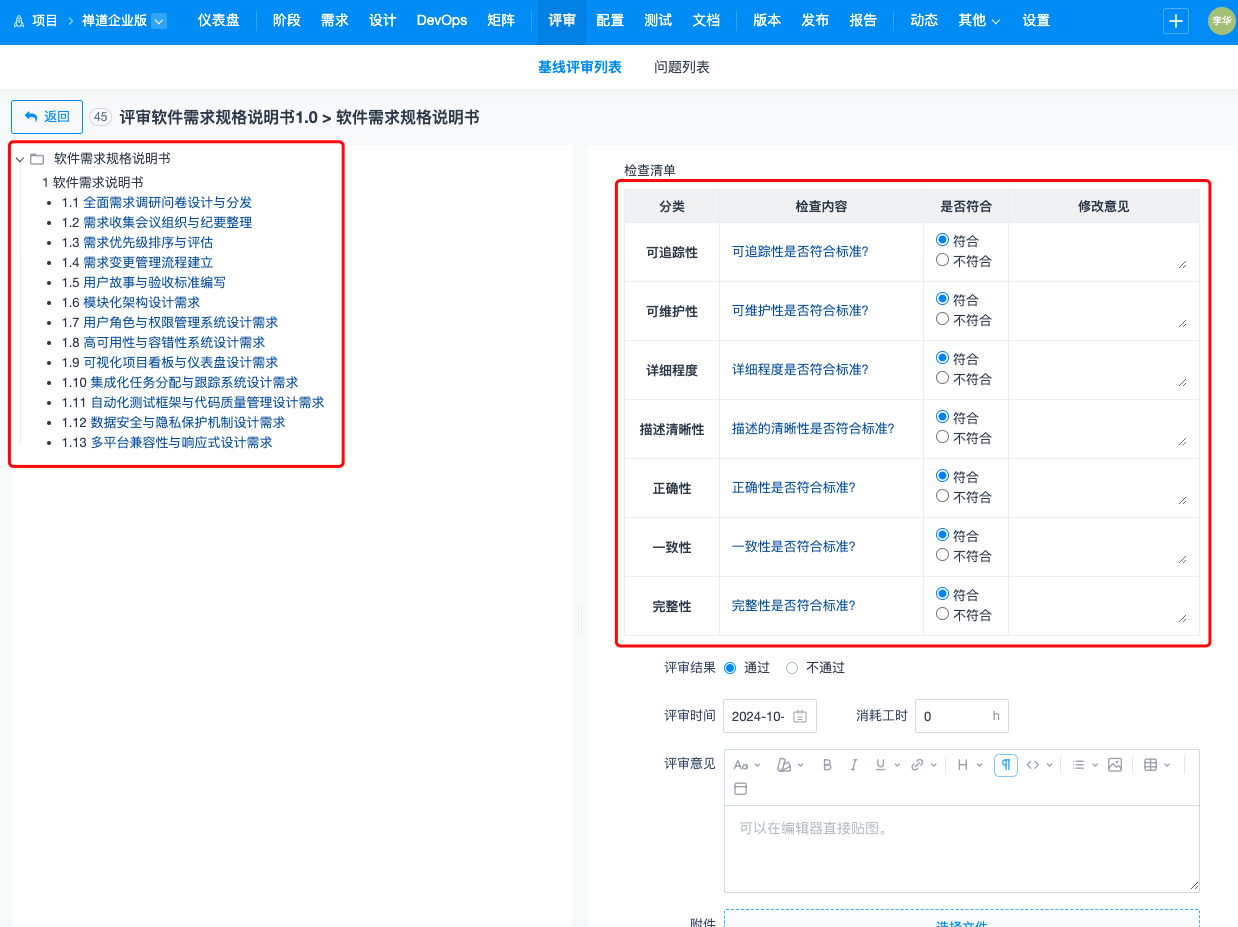Open the 禅道企业版 project dropdown
Image resolution: width=1238 pixels, height=927 pixels.
(159, 21)
